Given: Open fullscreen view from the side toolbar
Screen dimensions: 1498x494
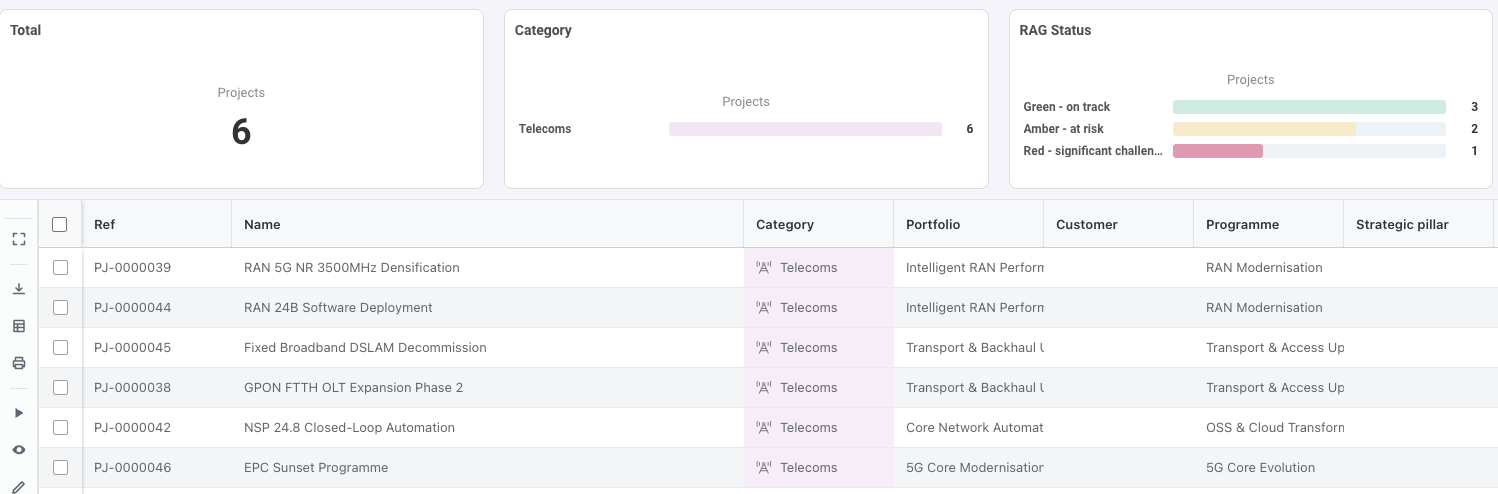Looking at the screenshot, I should [x=19, y=239].
